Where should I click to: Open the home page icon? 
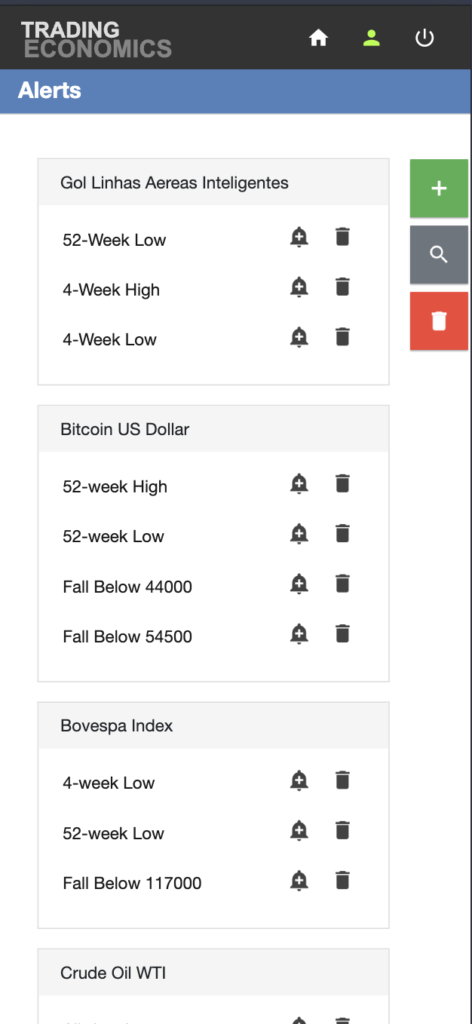point(318,39)
